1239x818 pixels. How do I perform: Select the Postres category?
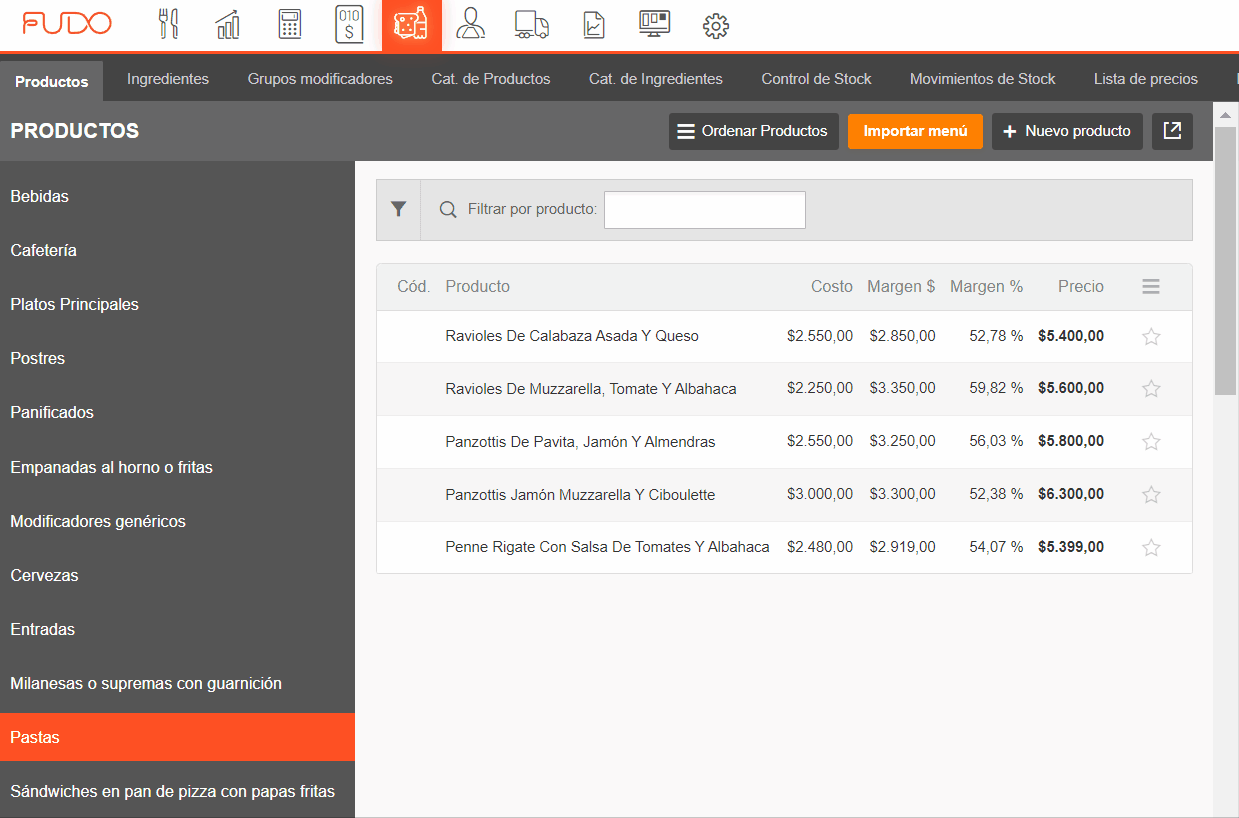click(177, 358)
